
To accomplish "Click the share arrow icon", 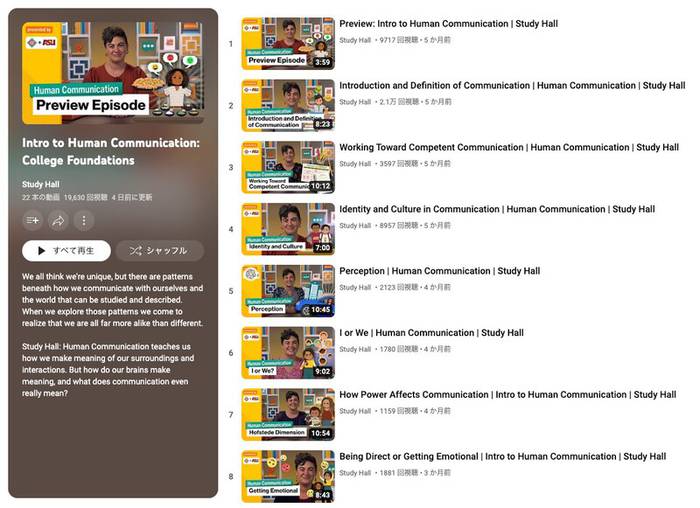I will (58, 221).
